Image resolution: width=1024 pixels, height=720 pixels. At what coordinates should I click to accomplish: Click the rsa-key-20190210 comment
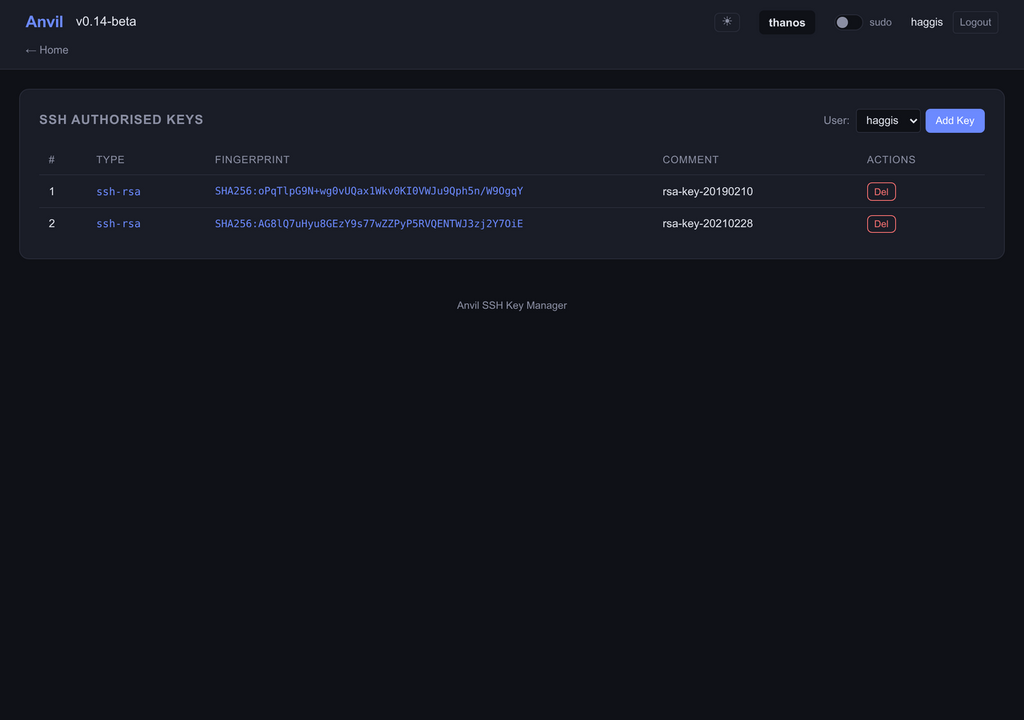[x=707, y=191]
